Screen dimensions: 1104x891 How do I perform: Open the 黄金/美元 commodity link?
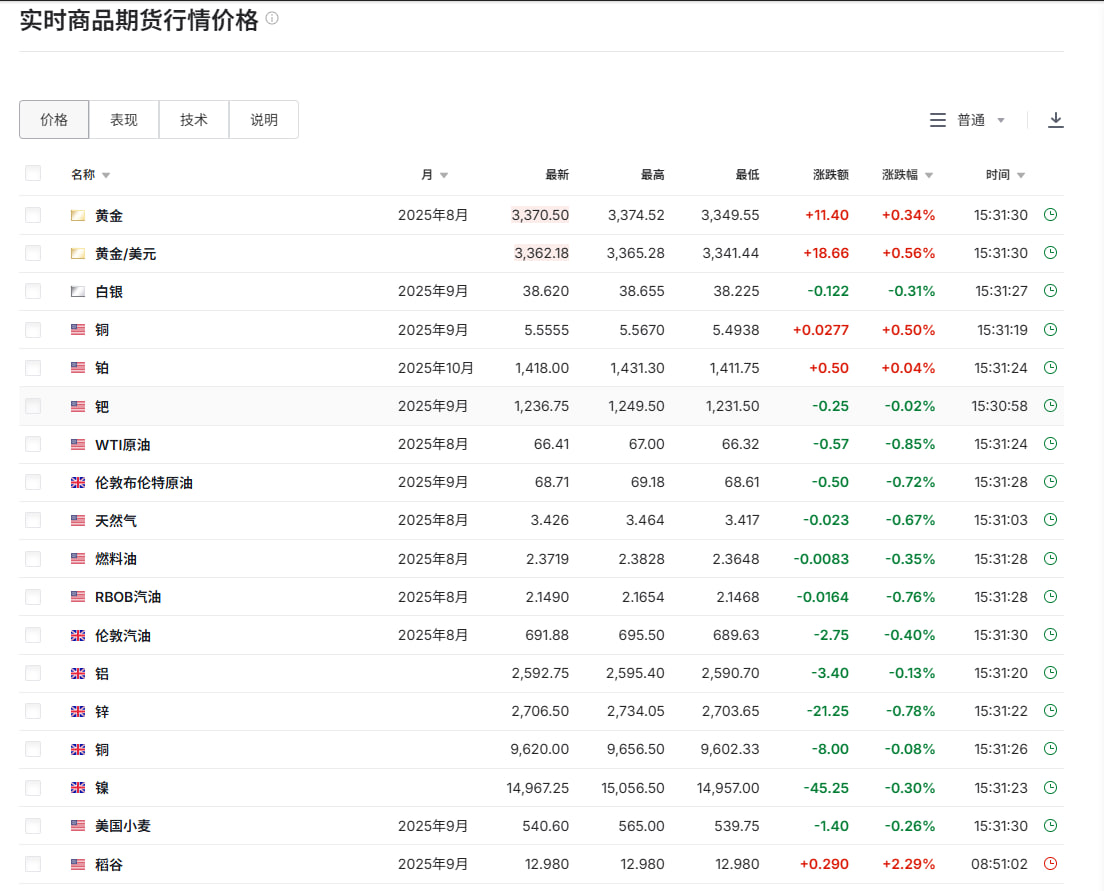pos(125,254)
